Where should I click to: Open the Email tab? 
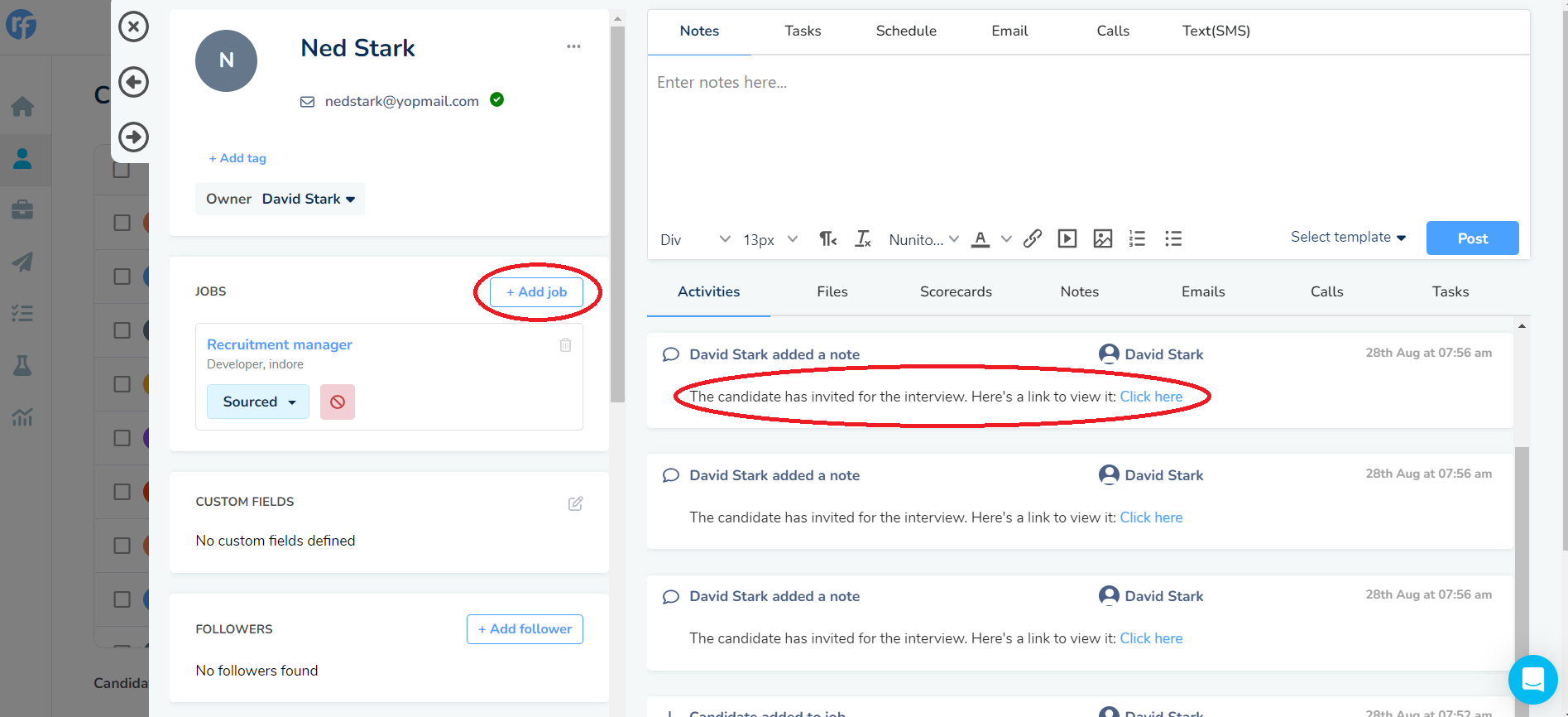point(1009,31)
